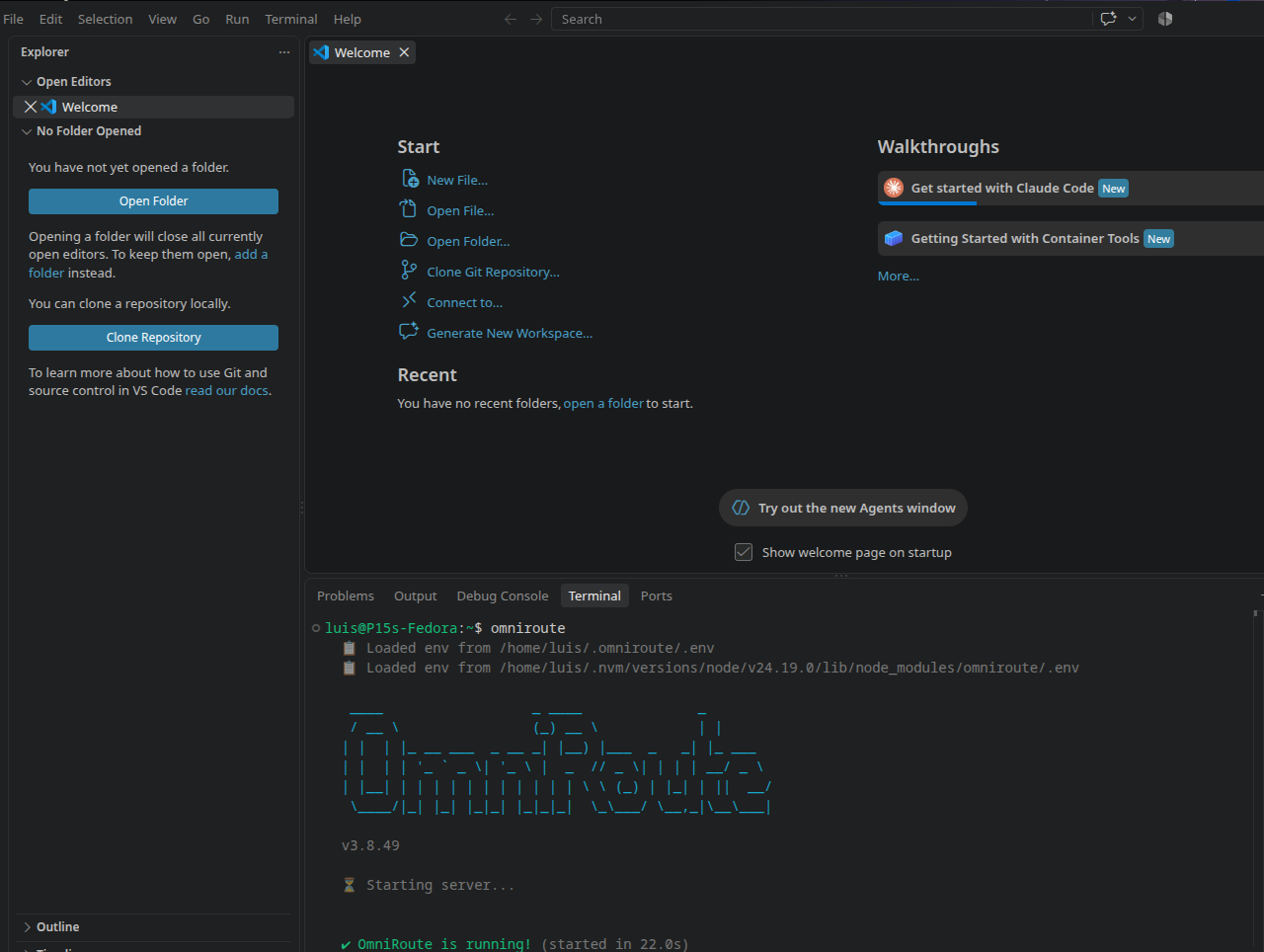Collapse the Open Editors section

click(x=27, y=82)
